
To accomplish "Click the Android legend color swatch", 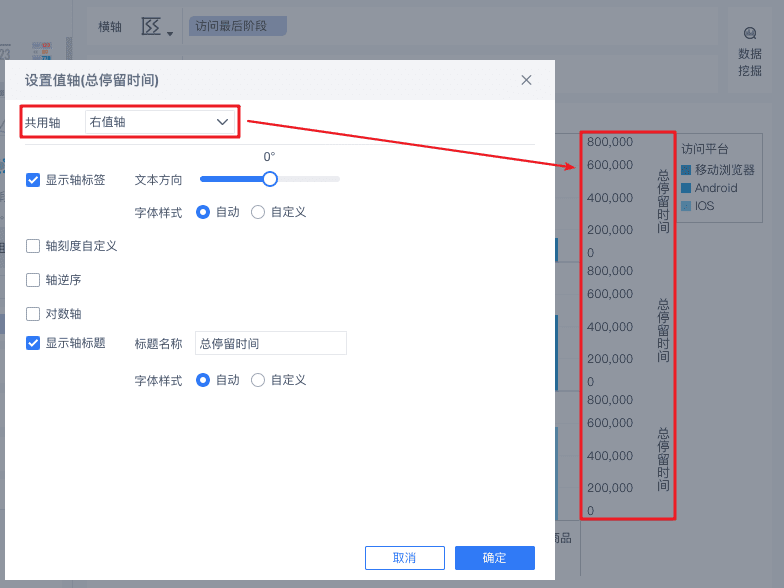I will pyautogui.click(x=686, y=188).
